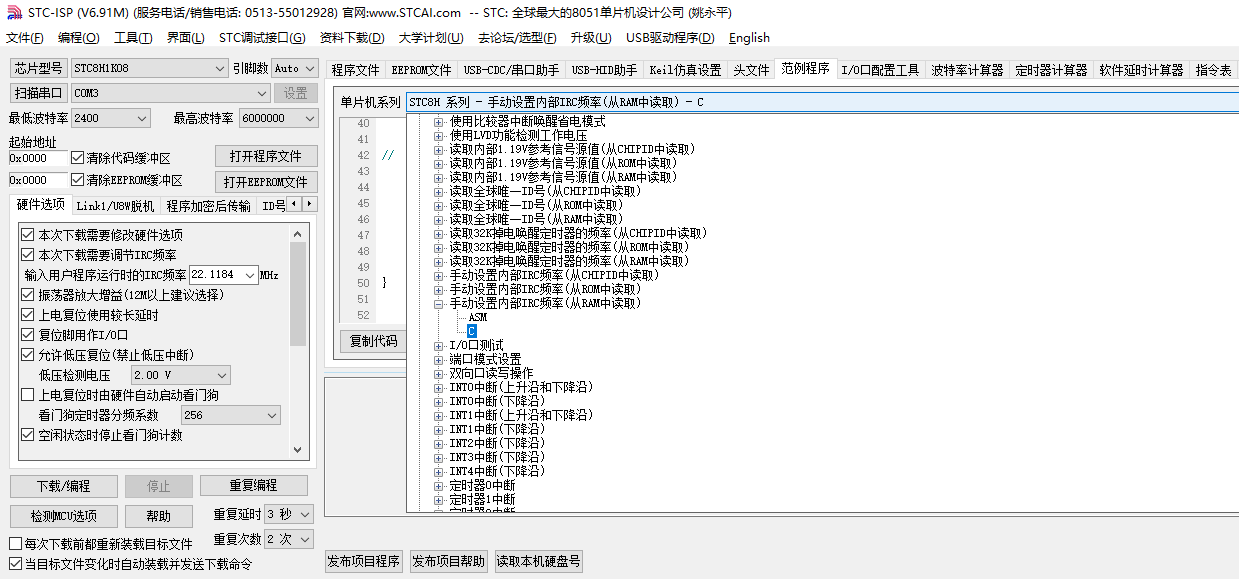The height and width of the screenshot is (579, 1239).
Task: Expand the 端口模式设置 tree node
Action: pos(439,359)
